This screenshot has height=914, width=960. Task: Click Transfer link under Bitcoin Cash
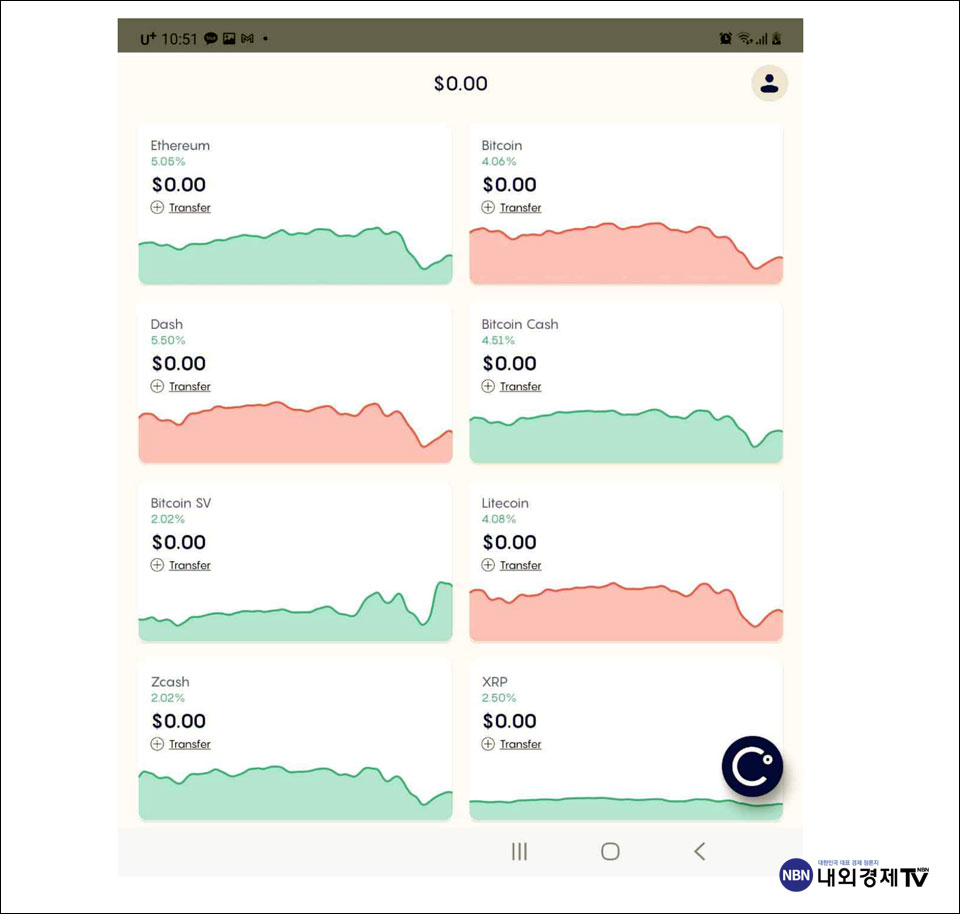pyautogui.click(x=520, y=387)
